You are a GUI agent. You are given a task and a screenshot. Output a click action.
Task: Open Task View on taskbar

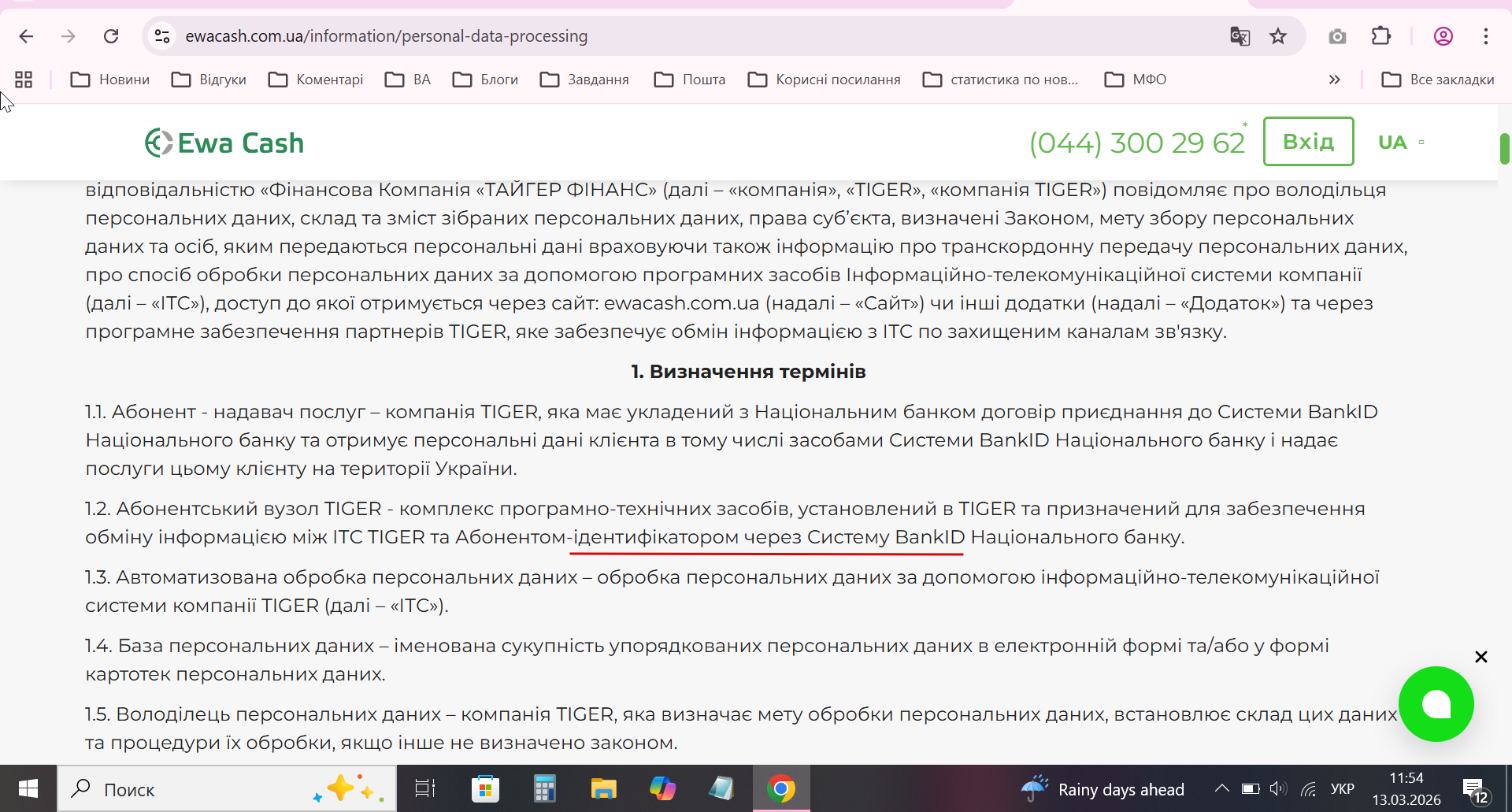point(425,788)
